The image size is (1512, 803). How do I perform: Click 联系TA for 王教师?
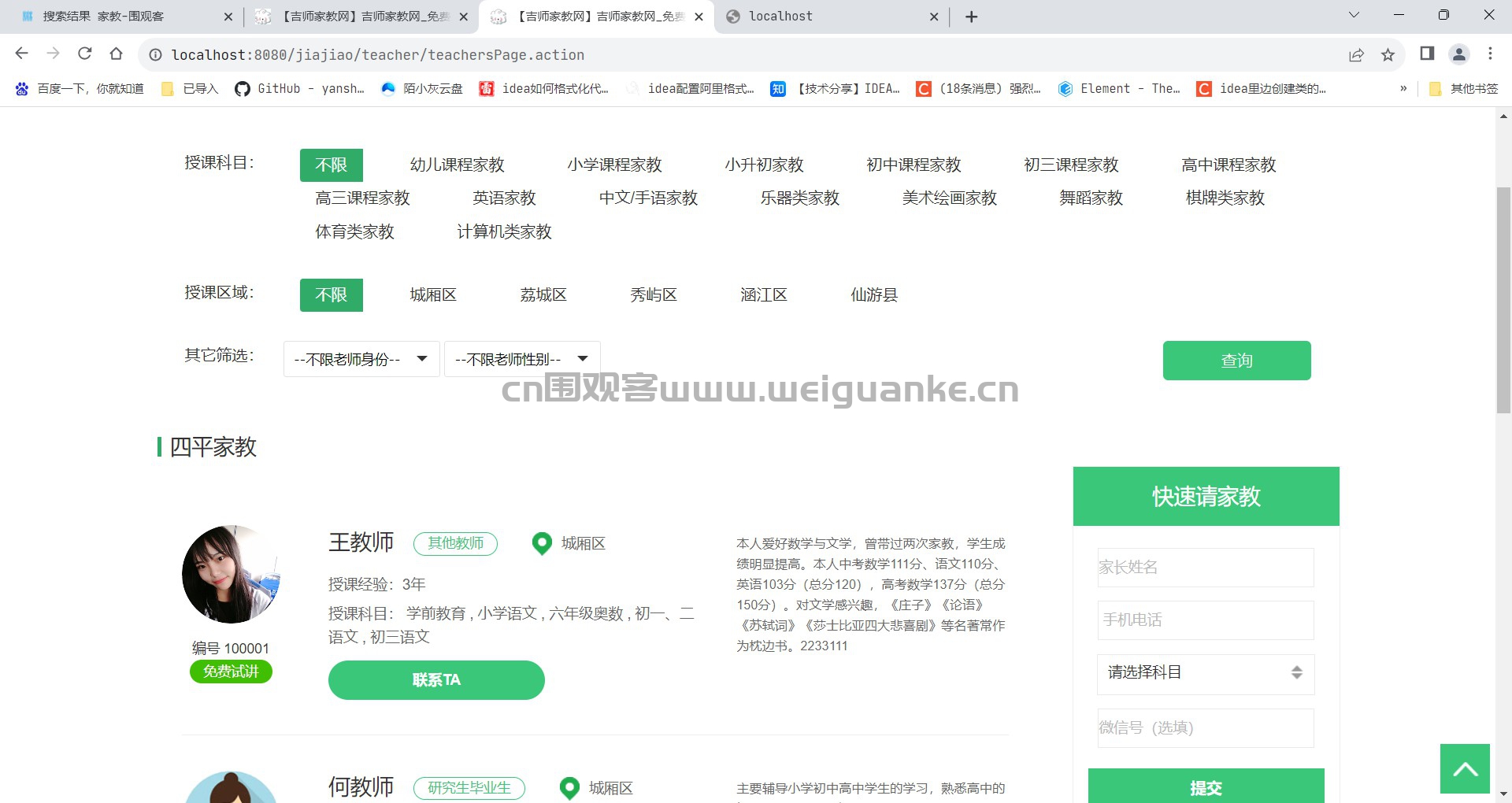coord(436,680)
